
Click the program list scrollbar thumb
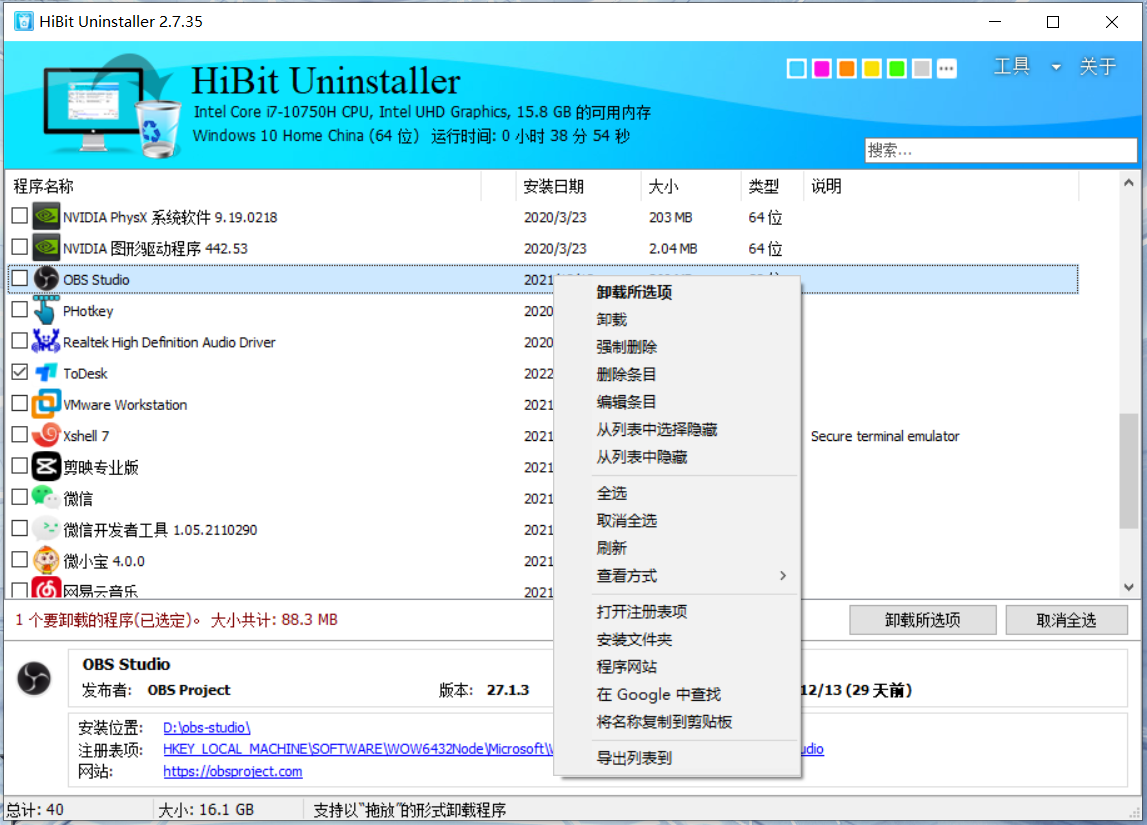coord(1129,470)
